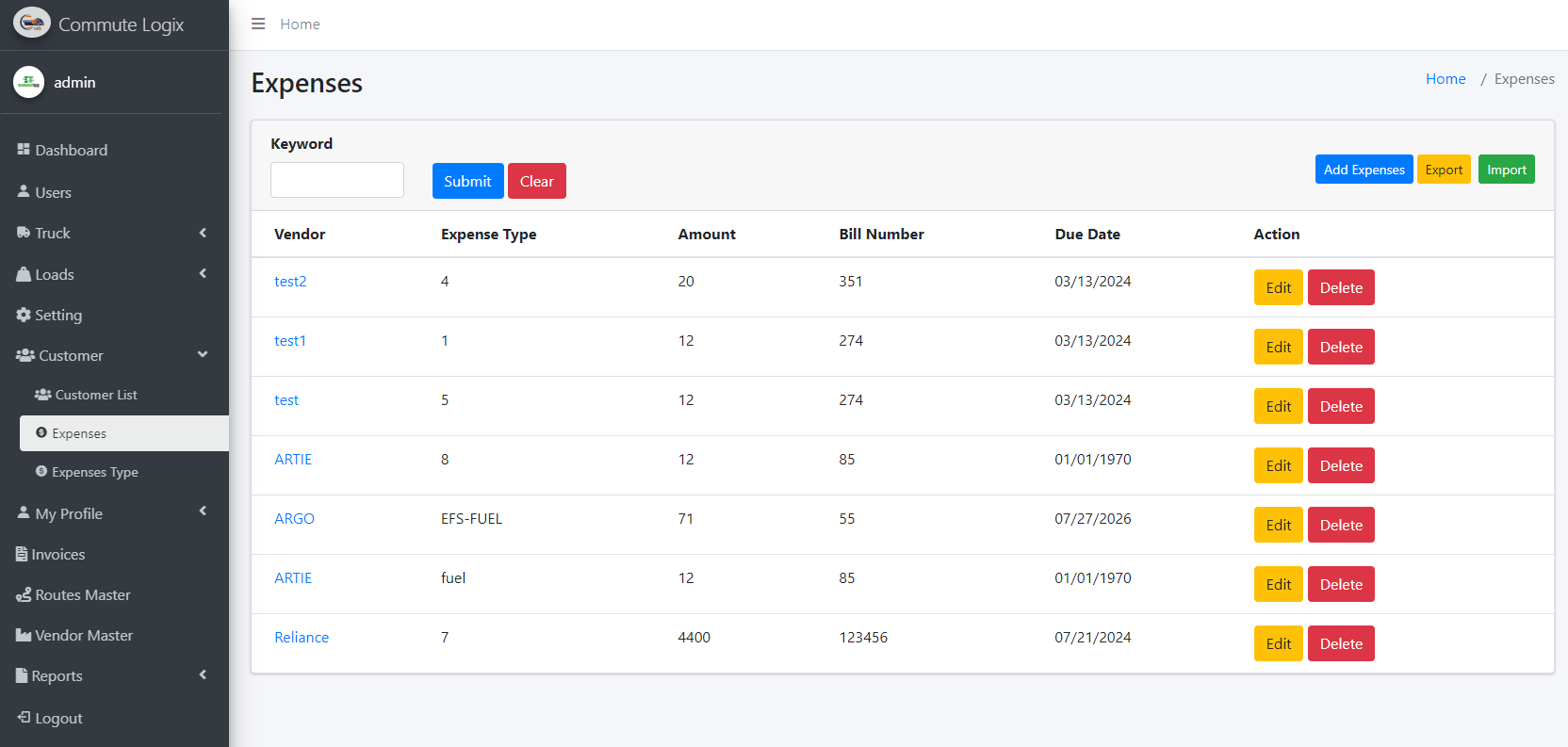
Task: Focus the Keyword search field
Action: pos(337,180)
